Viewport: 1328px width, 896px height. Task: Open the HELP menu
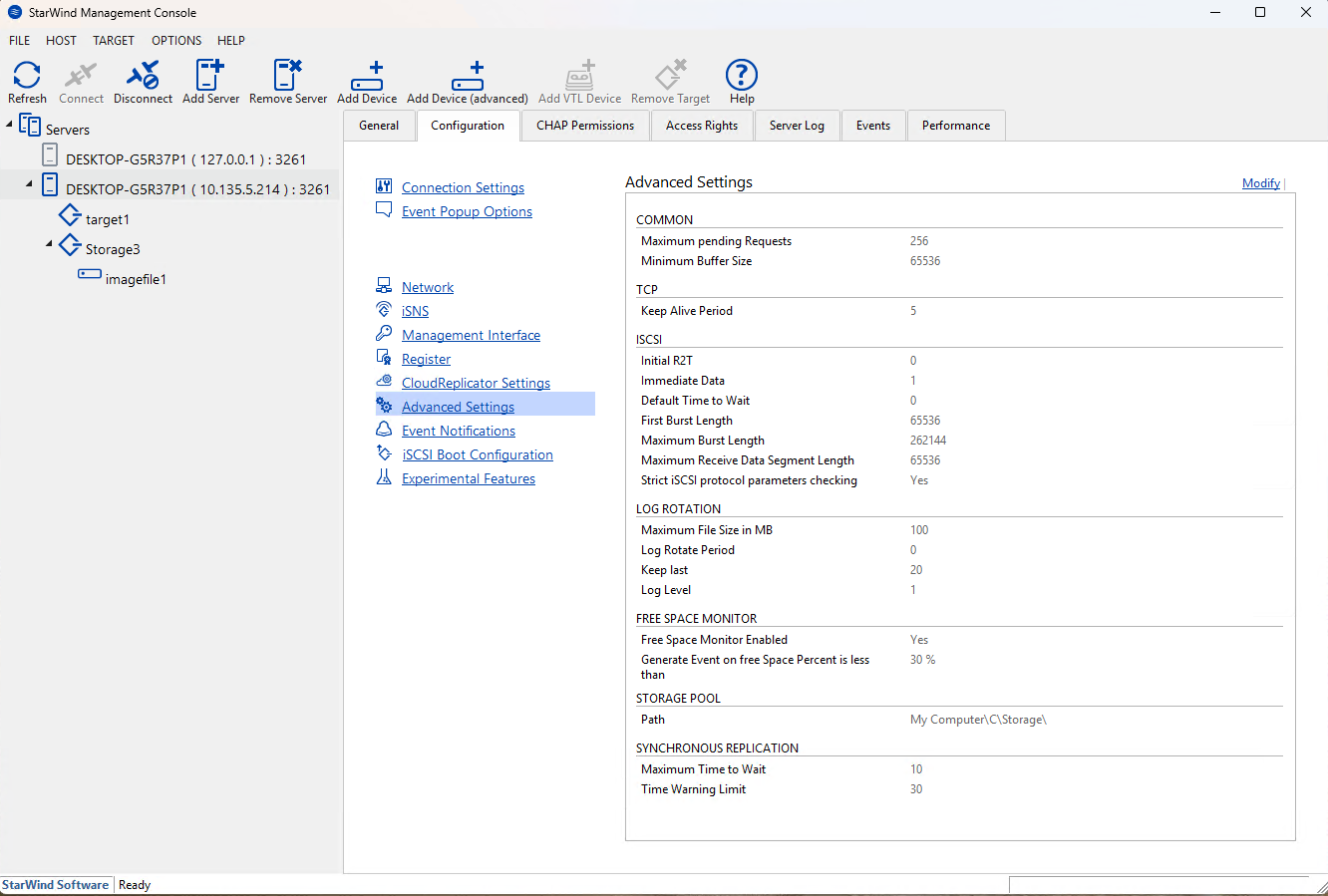[x=231, y=41]
